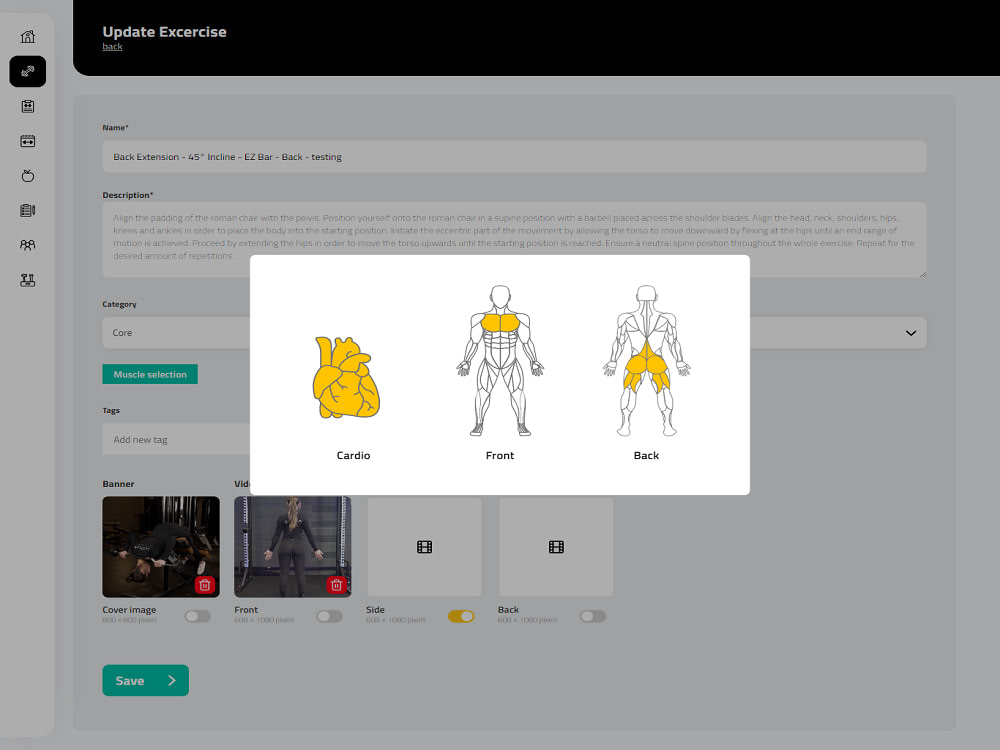This screenshot has width=1000, height=750.
Task: Open the Home sidebar icon
Action: point(27,36)
